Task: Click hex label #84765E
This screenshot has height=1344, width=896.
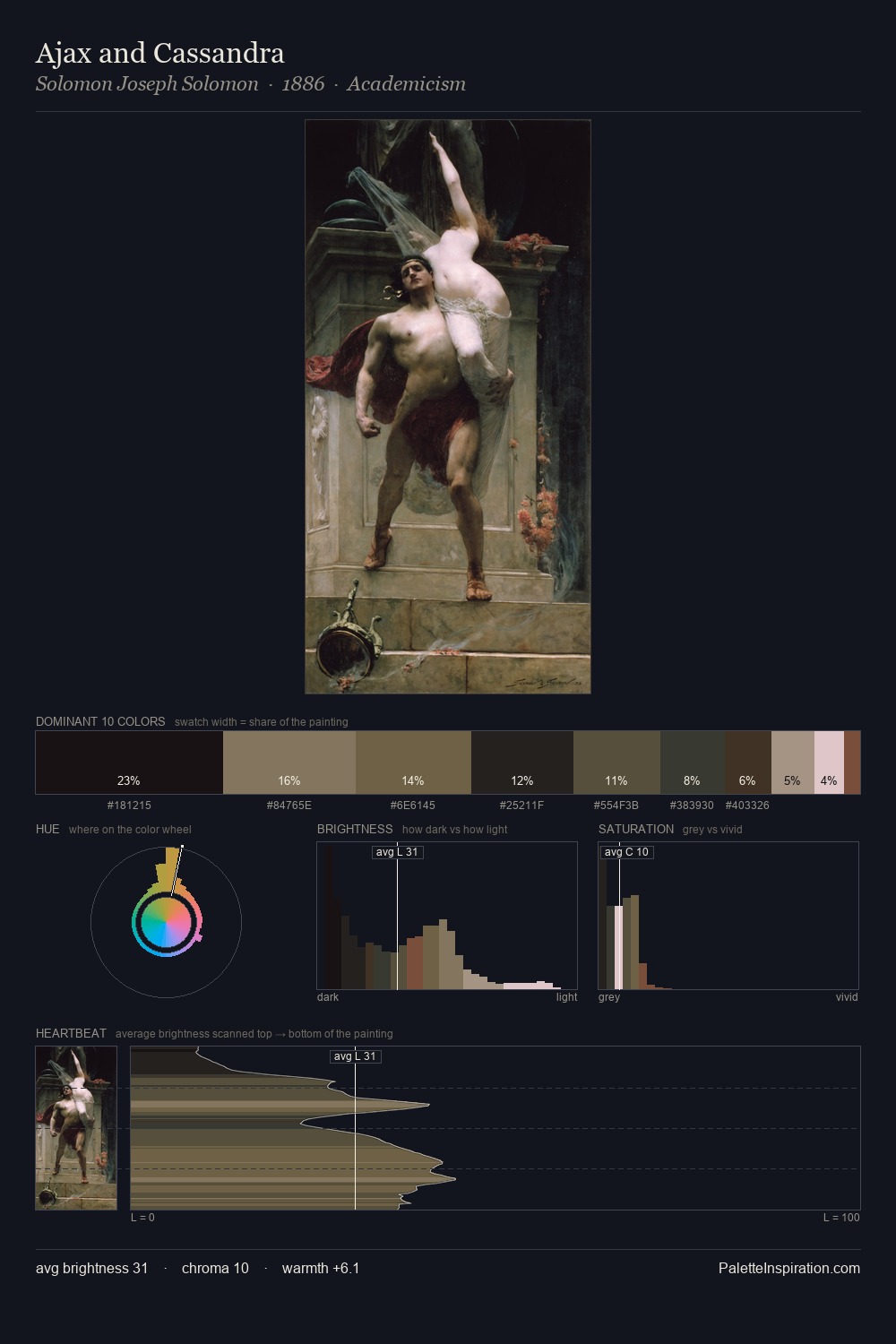Action: click(x=289, y=806)
